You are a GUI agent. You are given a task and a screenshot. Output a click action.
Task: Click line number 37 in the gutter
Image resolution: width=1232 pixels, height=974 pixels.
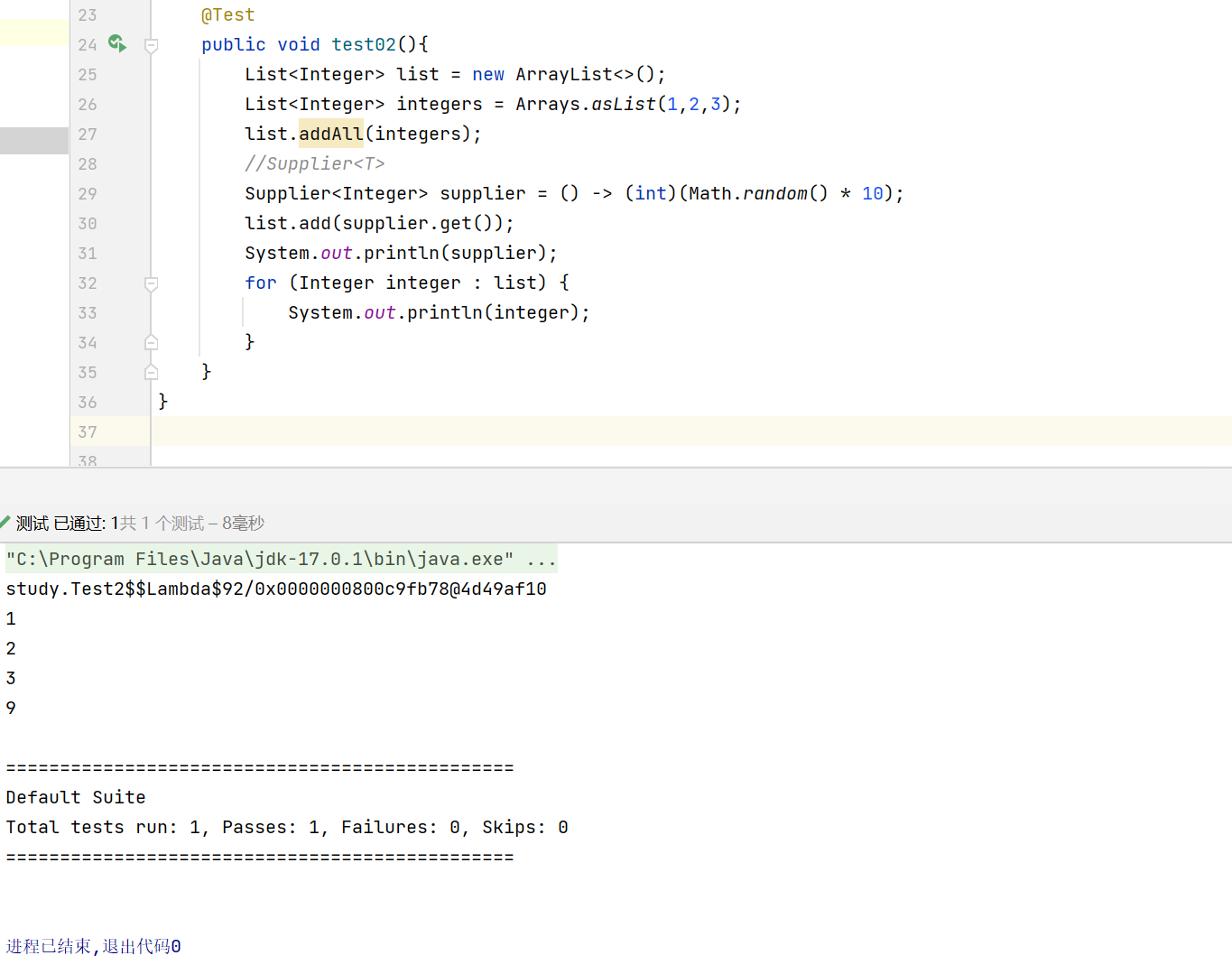88,431
